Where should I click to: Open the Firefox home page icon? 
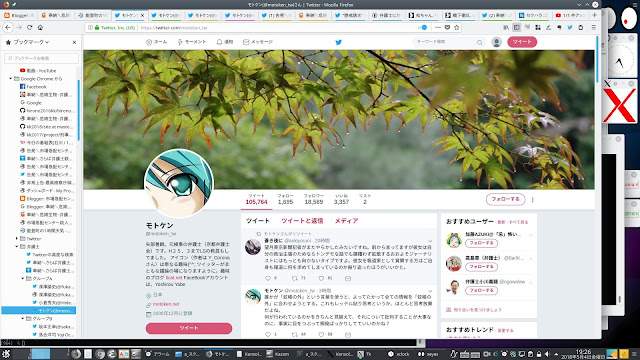(x=40, y=27)
